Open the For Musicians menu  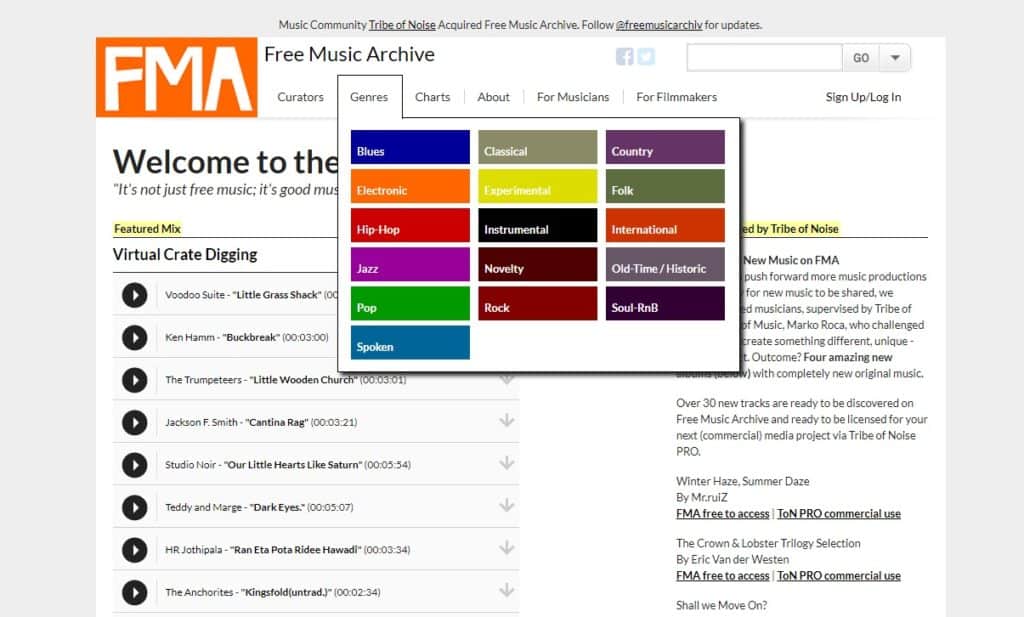click(x=573, y=97)
